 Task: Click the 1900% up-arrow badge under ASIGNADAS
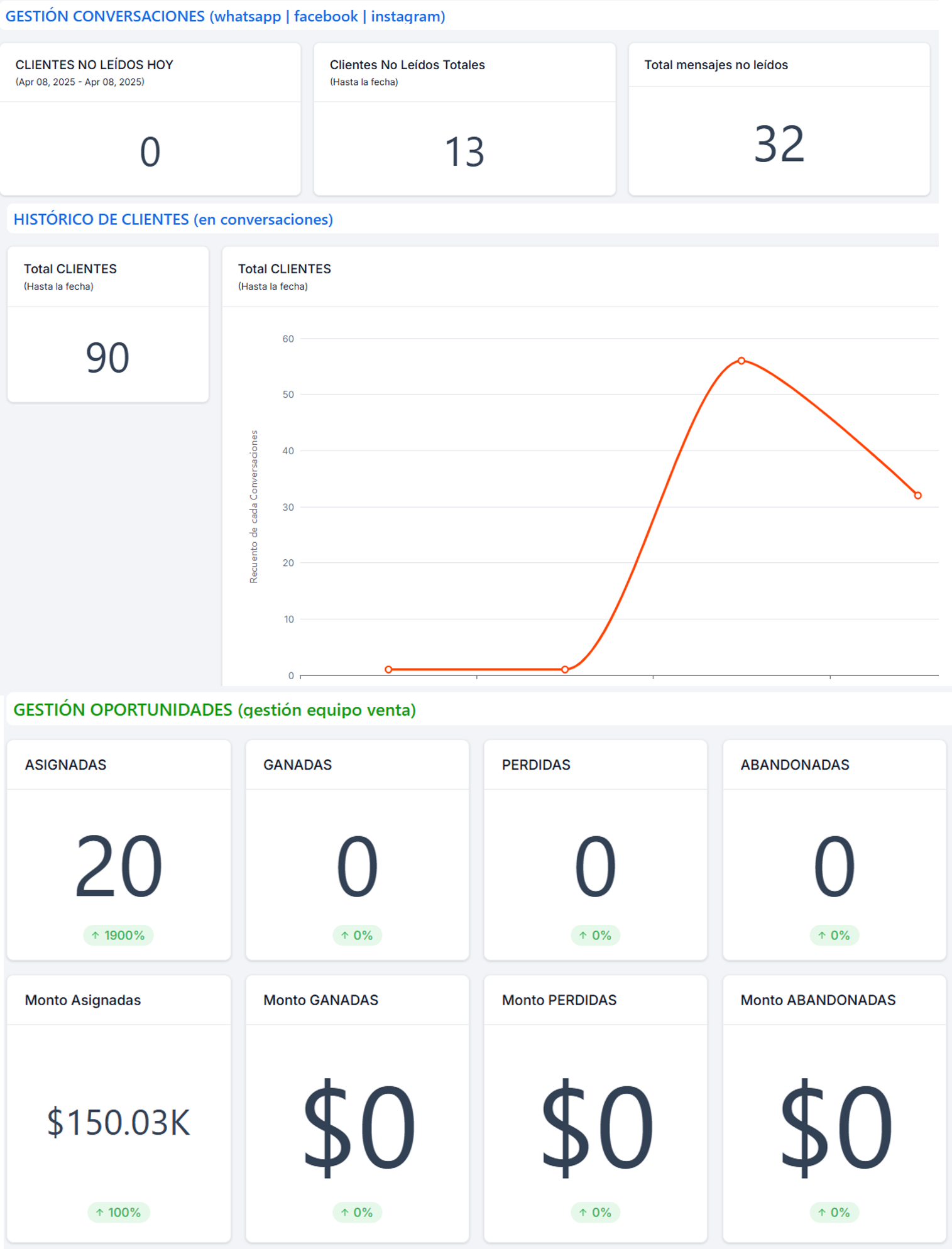click(118, 935)
